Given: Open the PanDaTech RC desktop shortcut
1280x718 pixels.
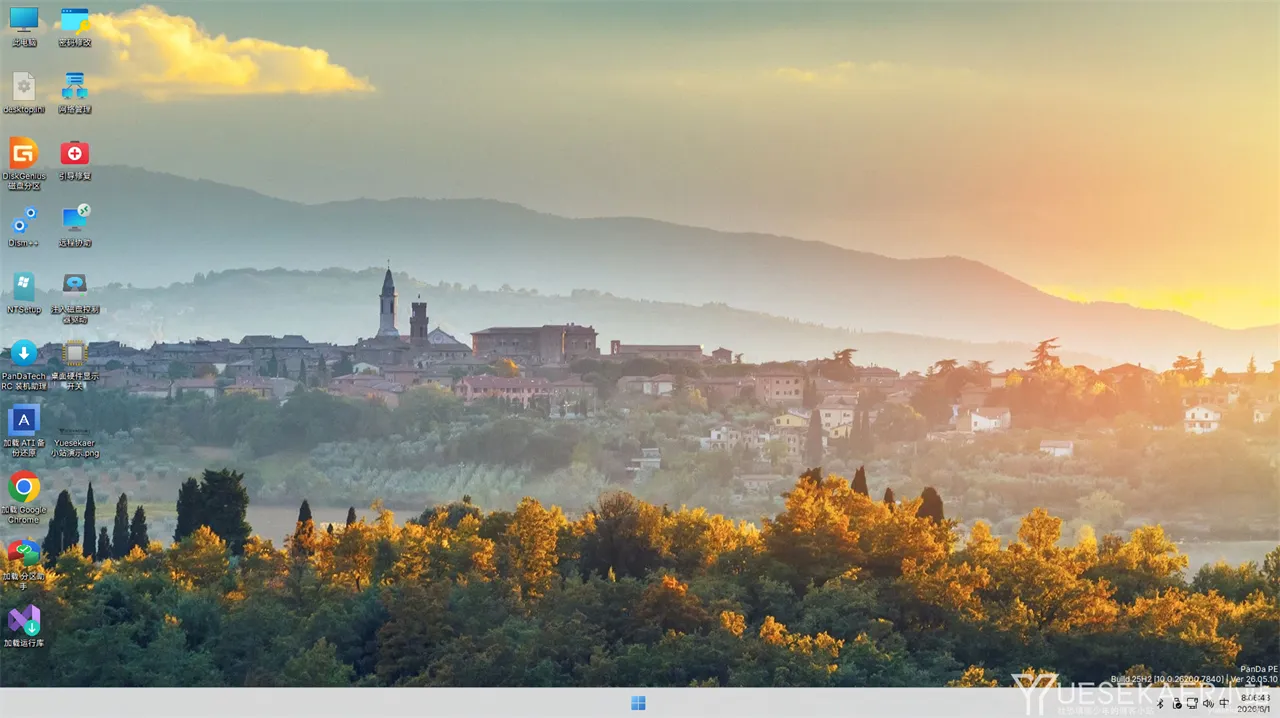Looking at the screenshot, I should point(24,364).
